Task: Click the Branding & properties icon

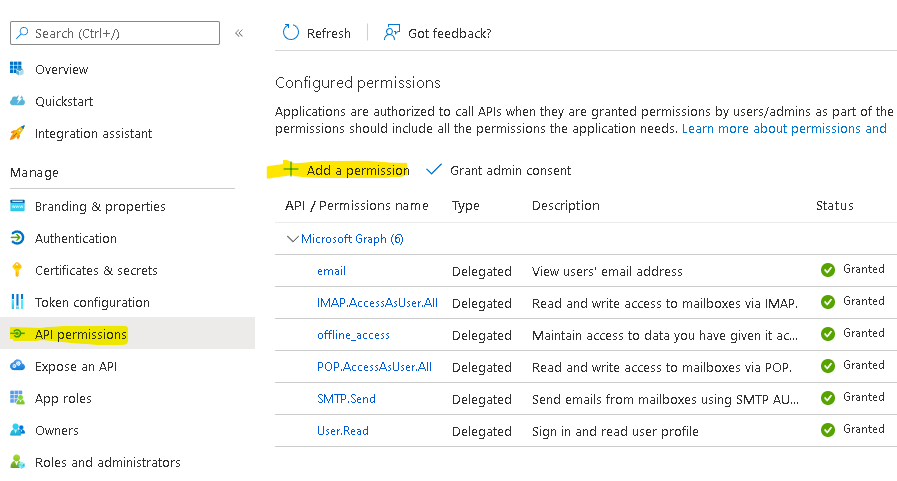Action: (x=17, y=206)
